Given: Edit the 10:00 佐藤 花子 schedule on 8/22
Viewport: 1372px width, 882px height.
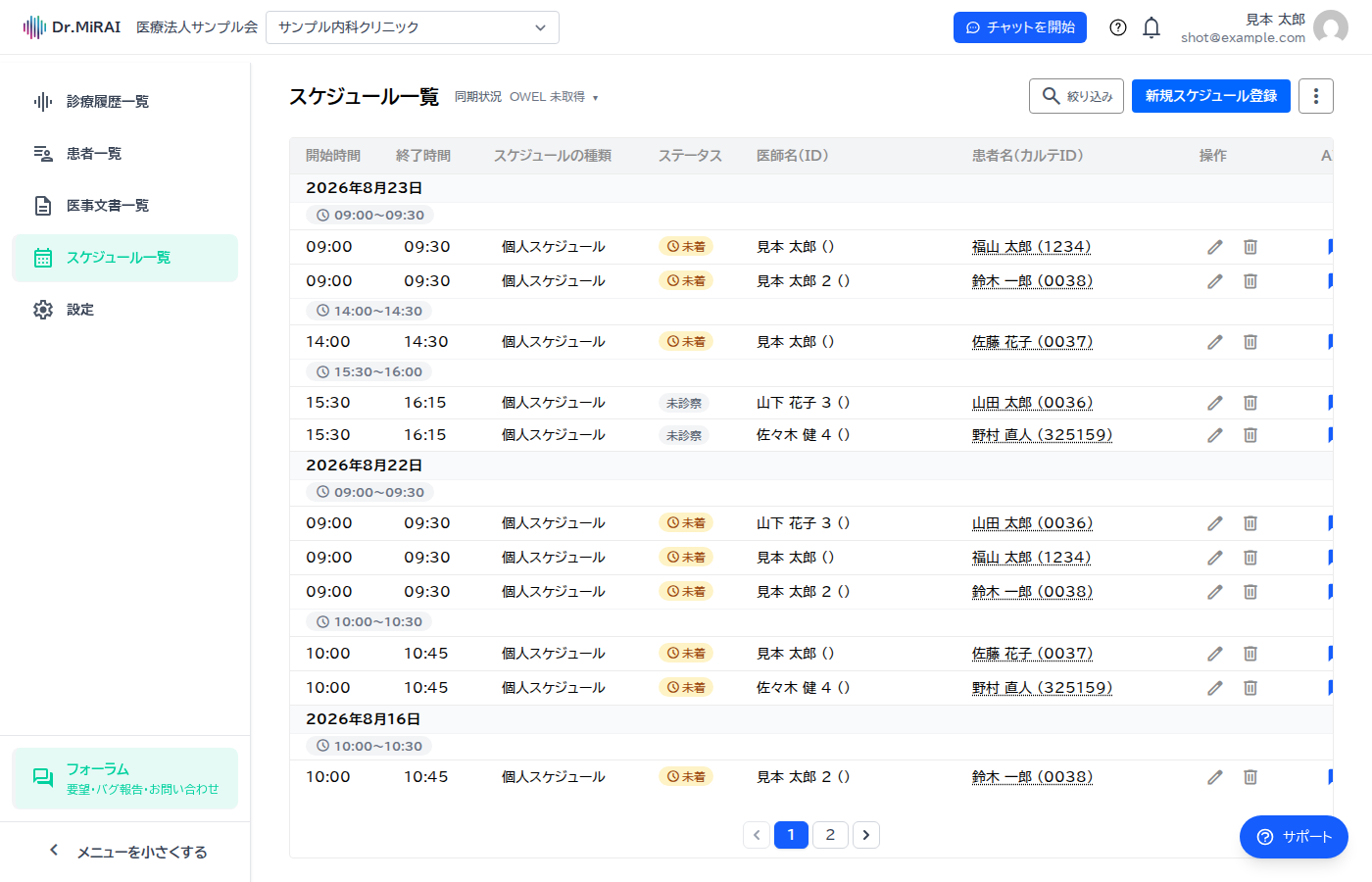Looking at the screenshot, I should tap(1215, 654).
